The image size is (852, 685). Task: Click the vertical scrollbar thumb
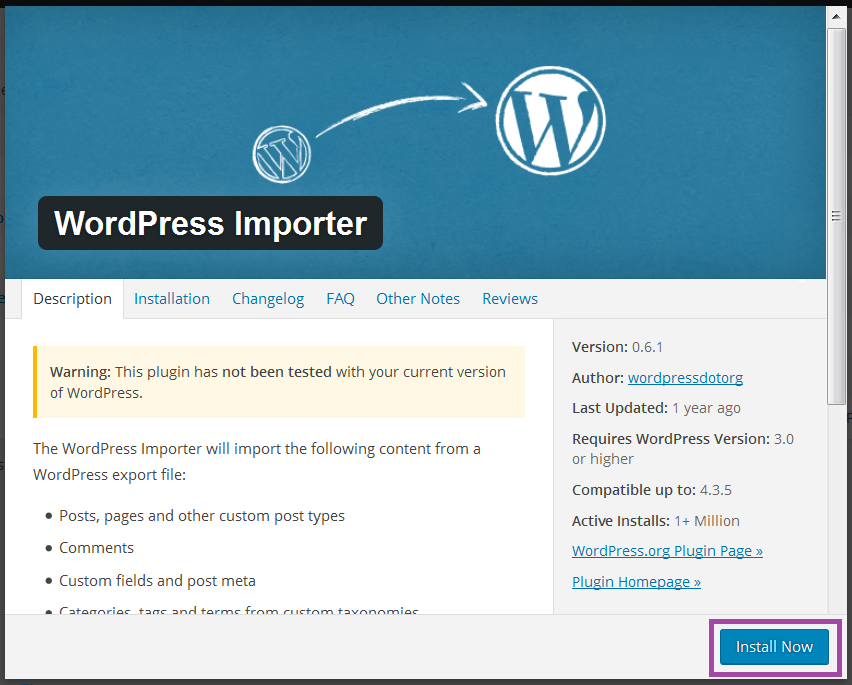click(x=836, y=216)
